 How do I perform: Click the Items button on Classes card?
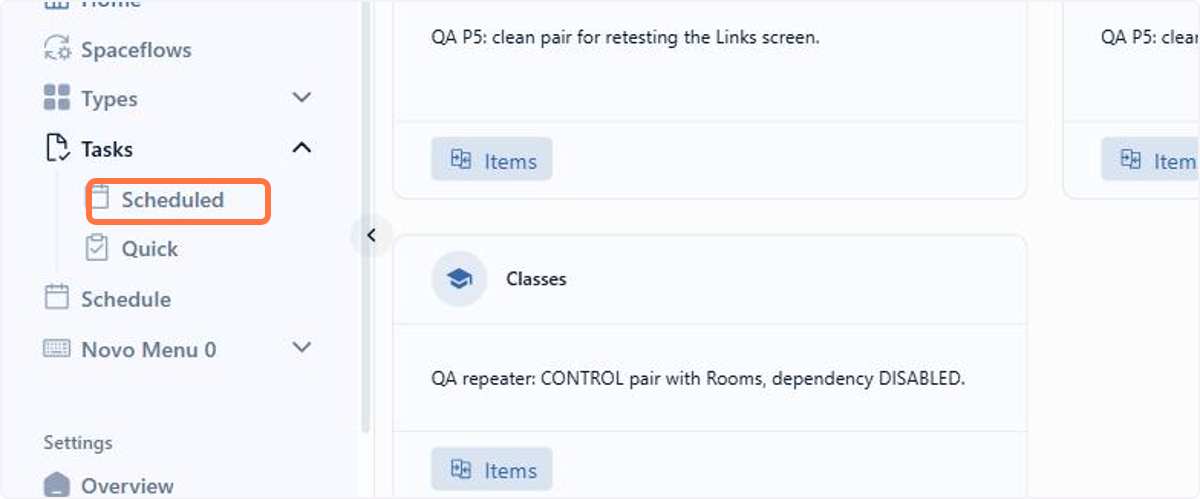492,470
